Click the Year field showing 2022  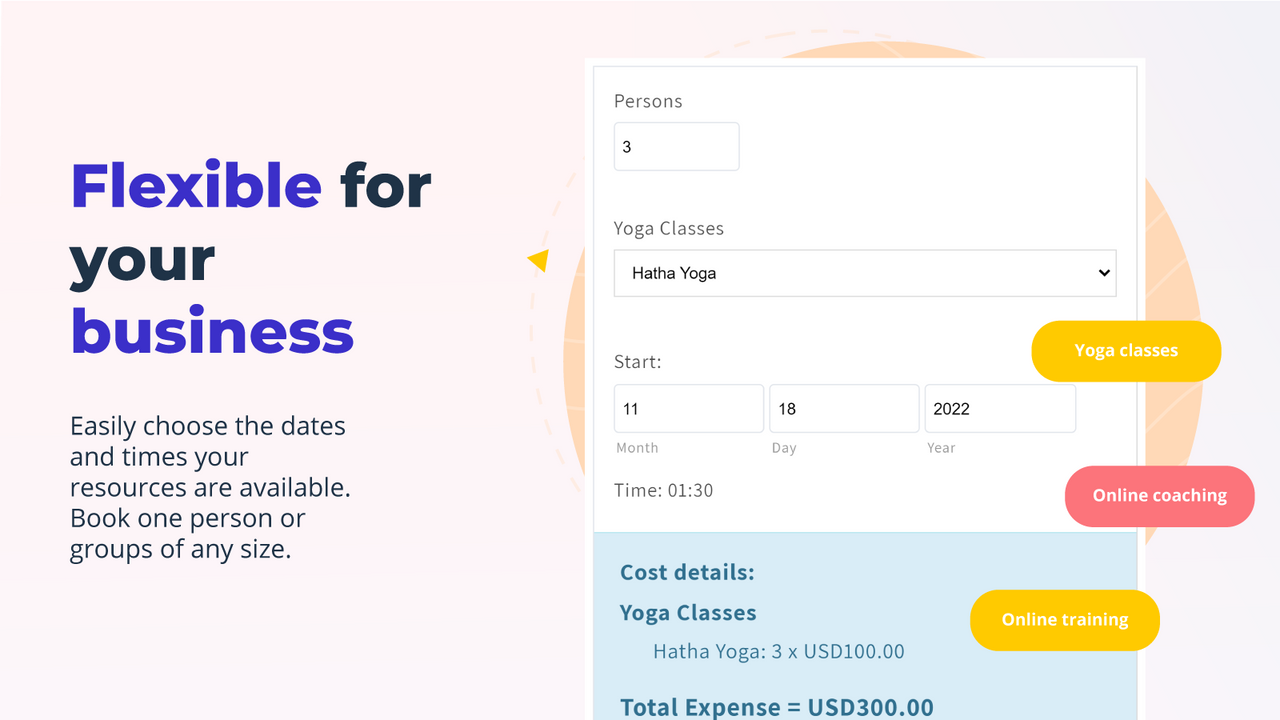(x=1000, y=408)
